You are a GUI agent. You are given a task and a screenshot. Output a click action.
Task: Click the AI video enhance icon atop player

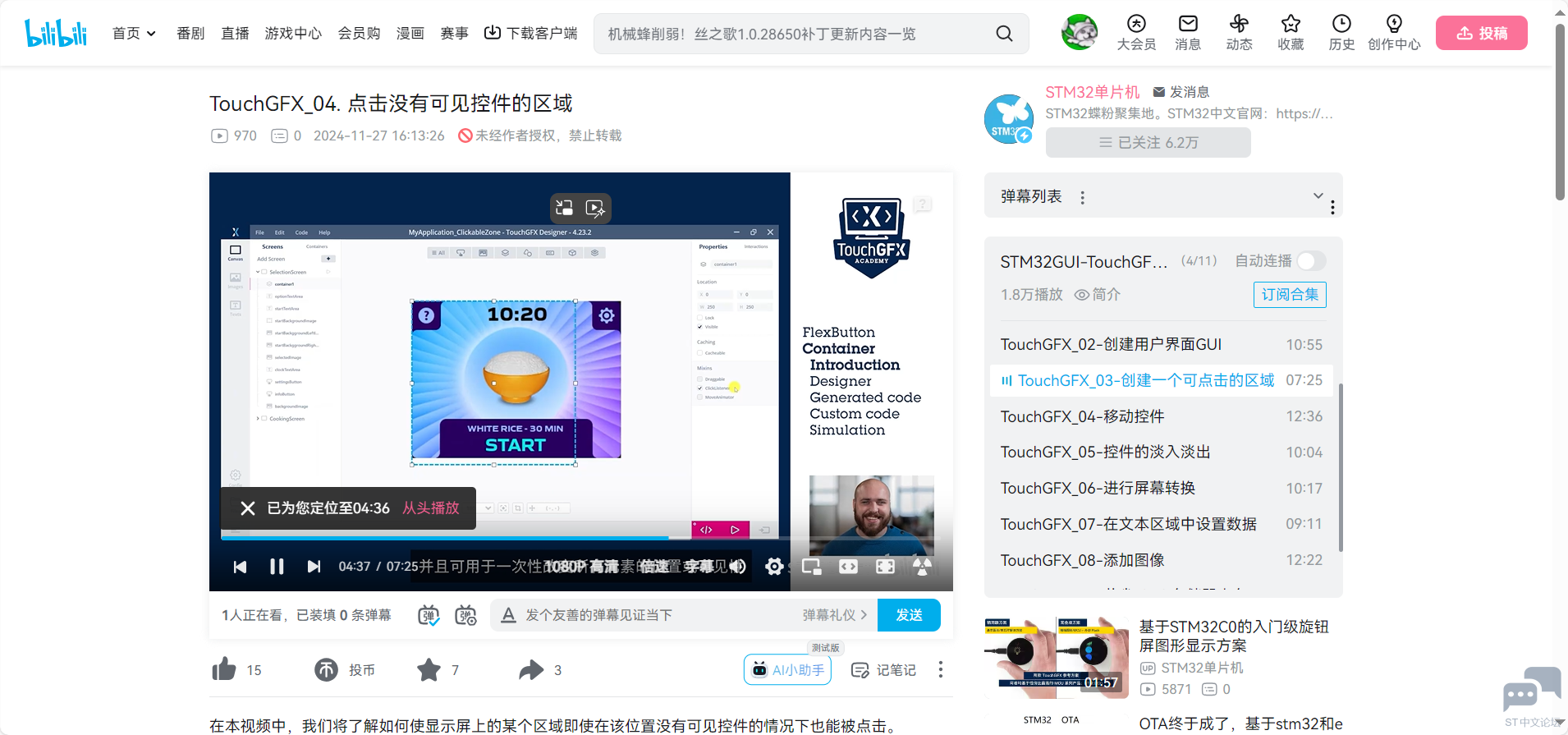(595, 208)
